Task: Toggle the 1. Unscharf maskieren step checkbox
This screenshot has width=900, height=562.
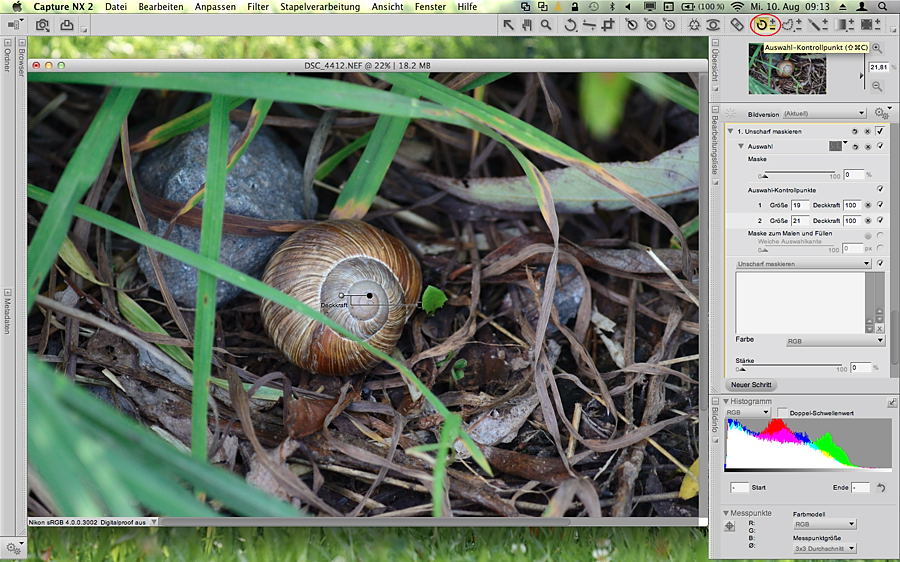Action: click(880, 131)
